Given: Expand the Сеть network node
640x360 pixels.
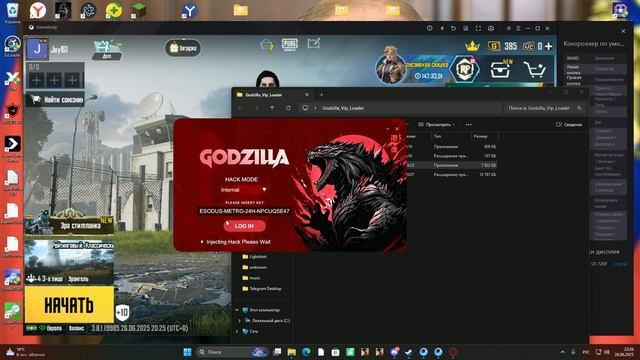Looking at the screenshot, I should (x=237, y=331).
